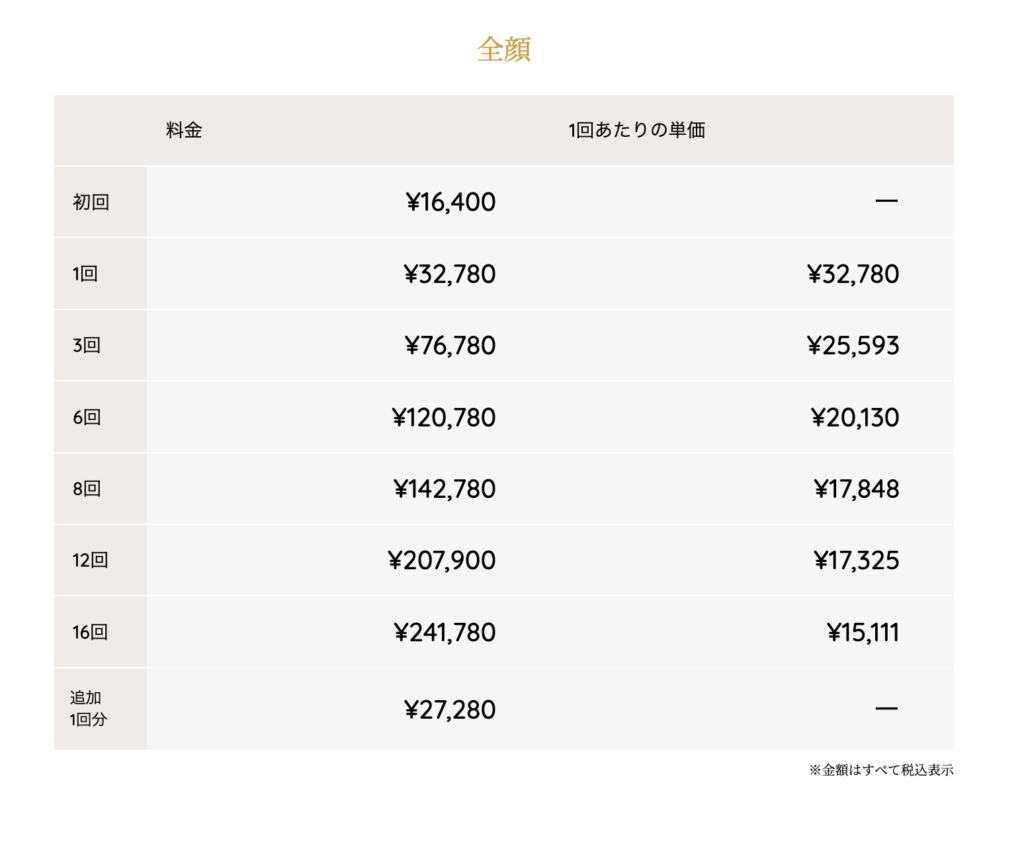Click the ¥76,780 price cell
This screenshot has height=841, width=1024.
point(450,346)
